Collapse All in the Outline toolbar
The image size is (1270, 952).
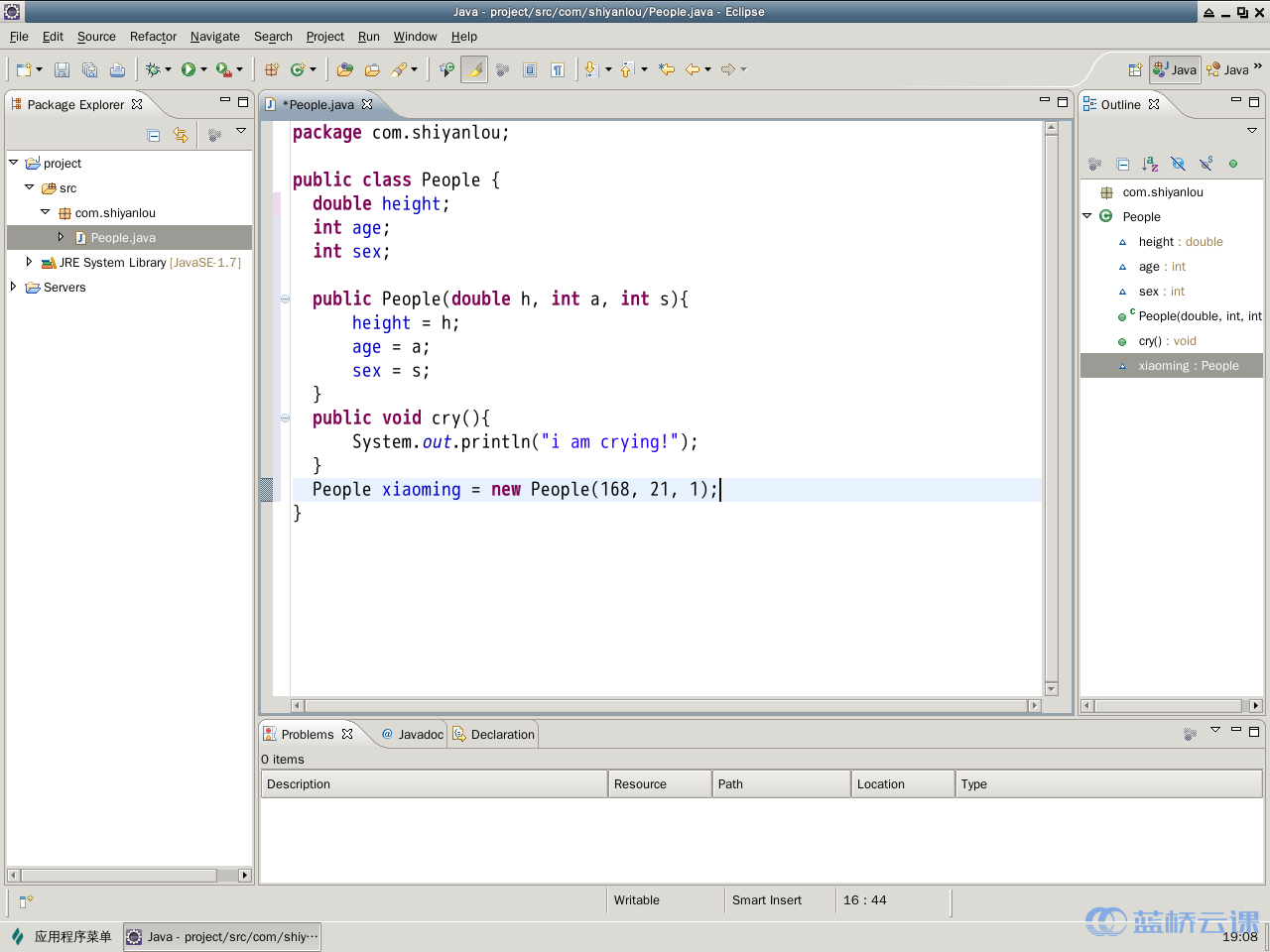pos(1122,164)
